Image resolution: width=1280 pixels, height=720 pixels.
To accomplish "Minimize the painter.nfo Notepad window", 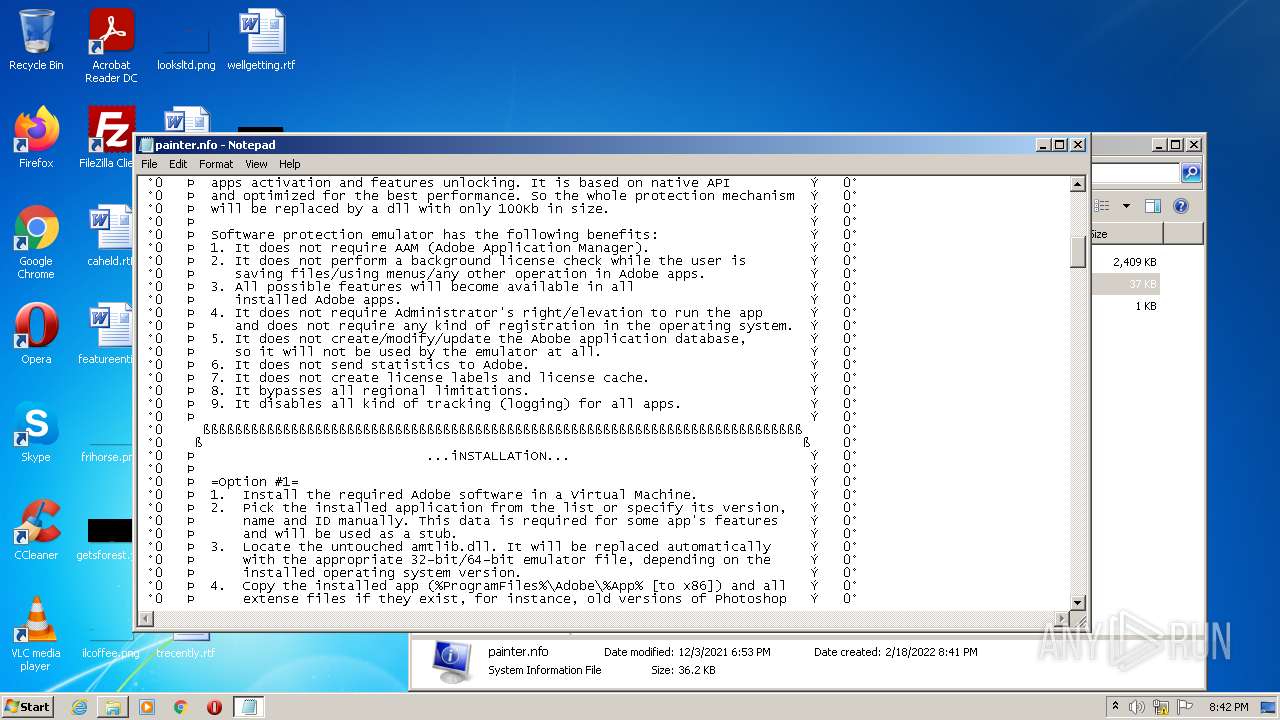I will click(x=1044, y=145).
